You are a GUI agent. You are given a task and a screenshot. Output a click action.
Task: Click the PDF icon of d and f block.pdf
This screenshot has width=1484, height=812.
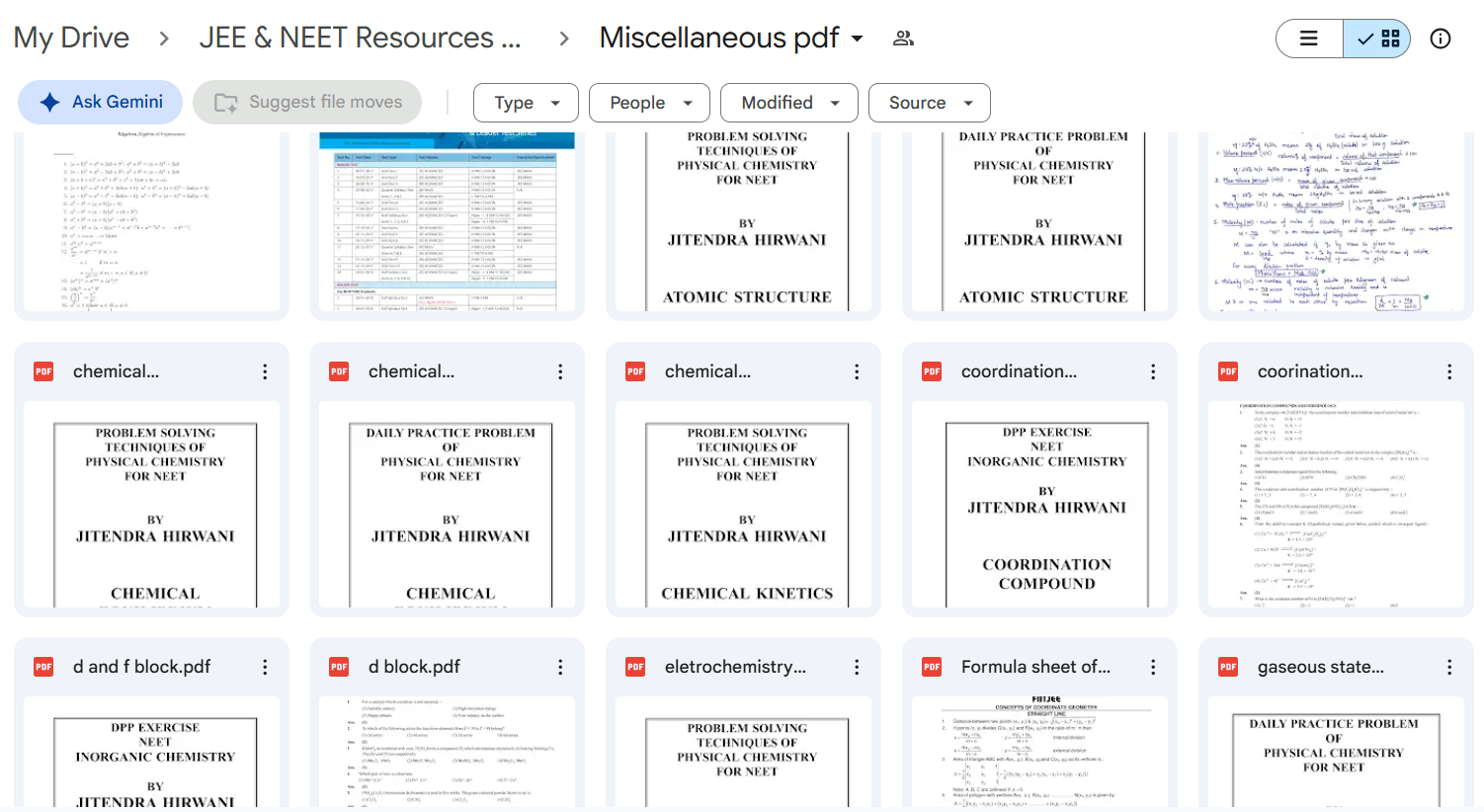[43, 667]
